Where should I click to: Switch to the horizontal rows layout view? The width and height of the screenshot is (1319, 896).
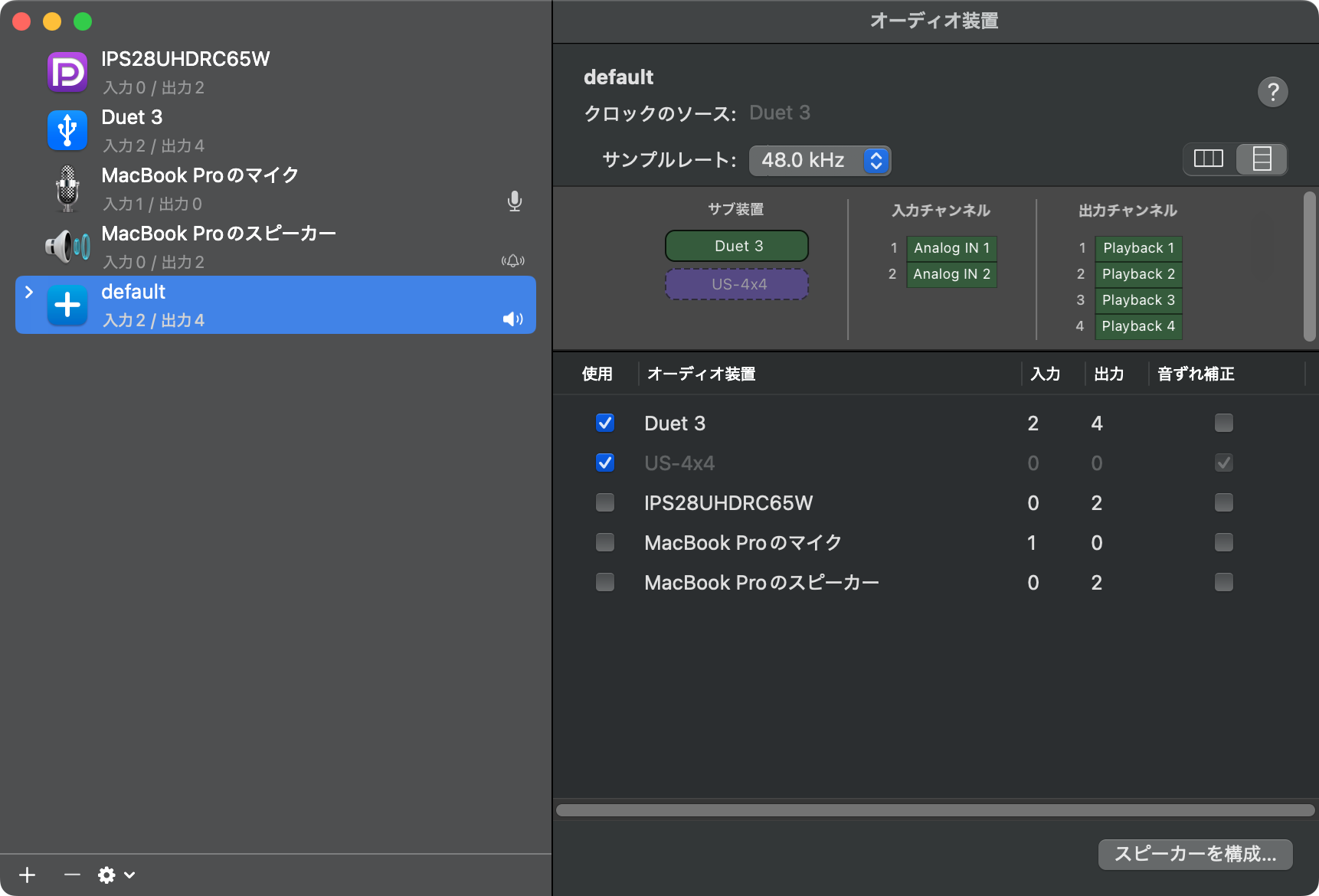click(1262, 159)
